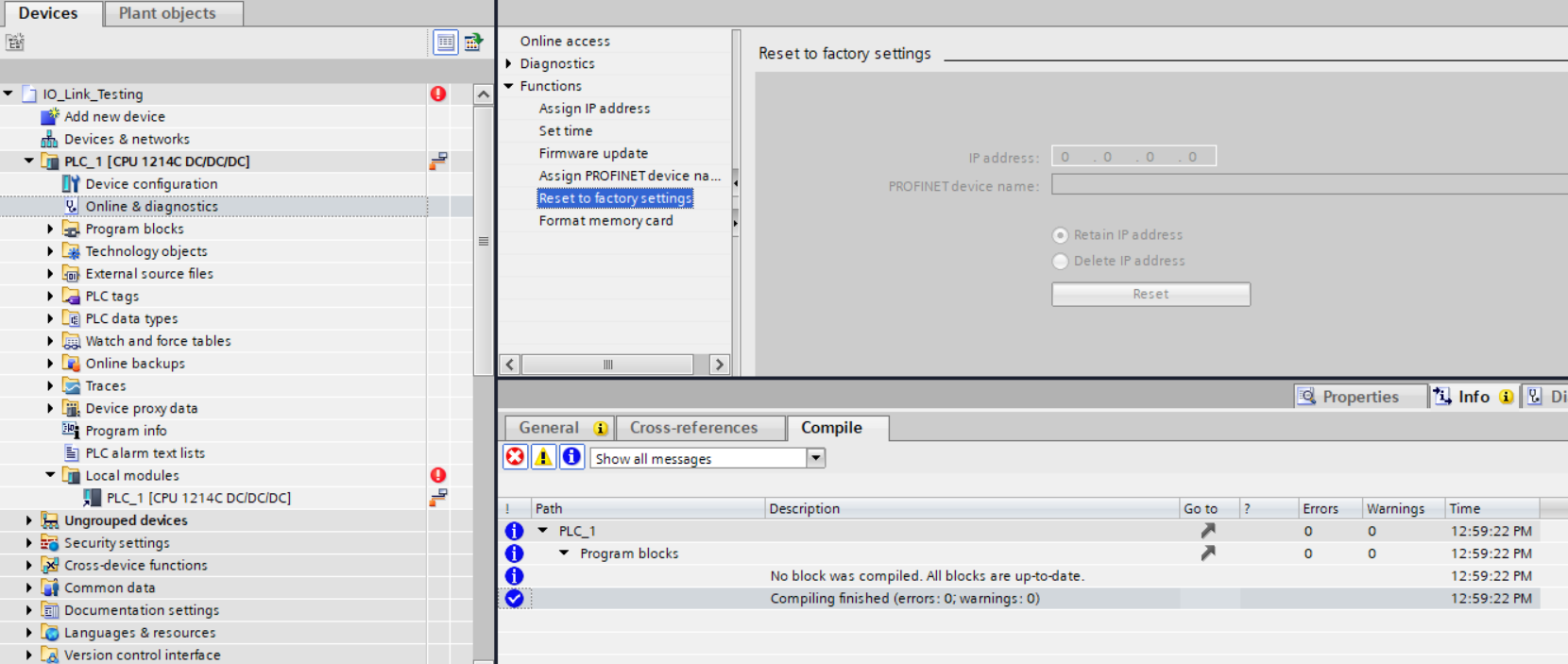Select Format memory card function
Screen dimensions: 1568x664
(605, 220)
